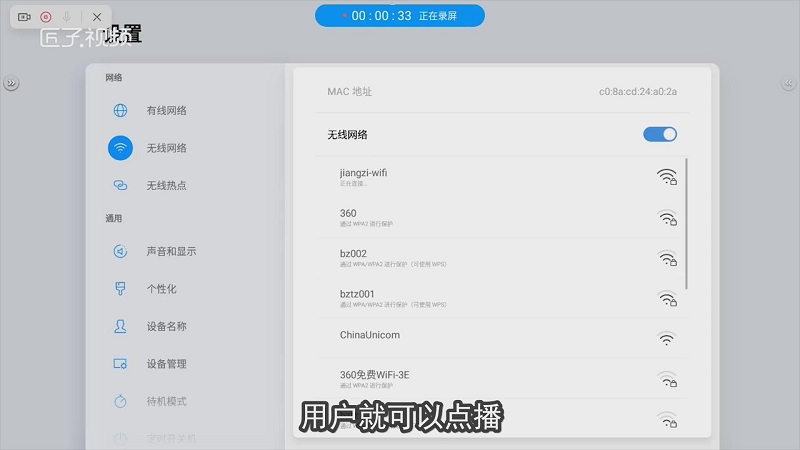Toggle the microphone in recording toolbar
The width and height of the screenshot is (800, 450).
click(66, 17)
